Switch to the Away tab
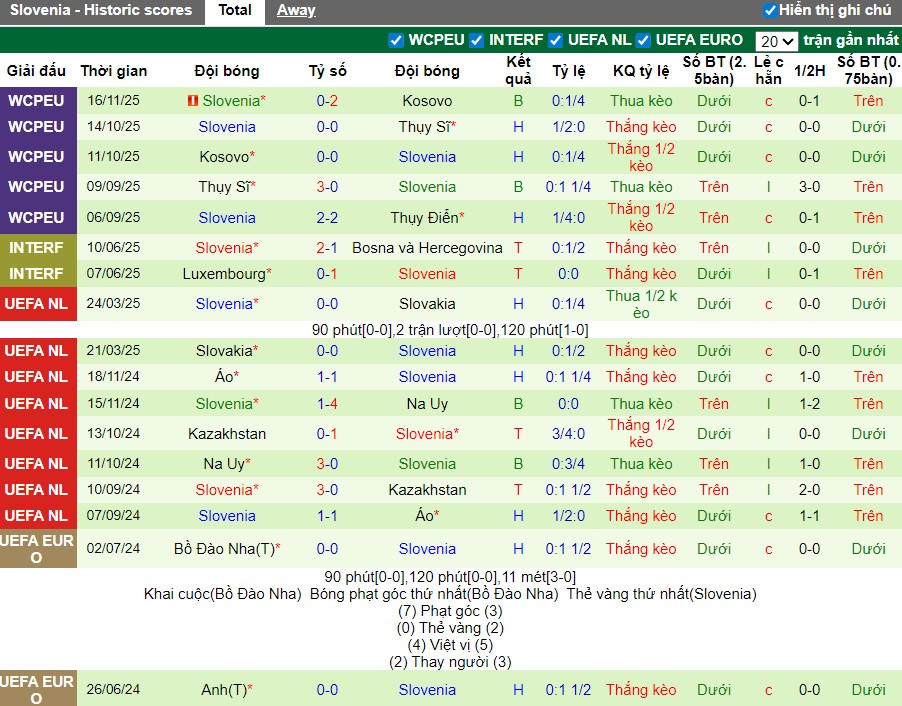This screenshot has height=706, width=902. coord(295,12)
